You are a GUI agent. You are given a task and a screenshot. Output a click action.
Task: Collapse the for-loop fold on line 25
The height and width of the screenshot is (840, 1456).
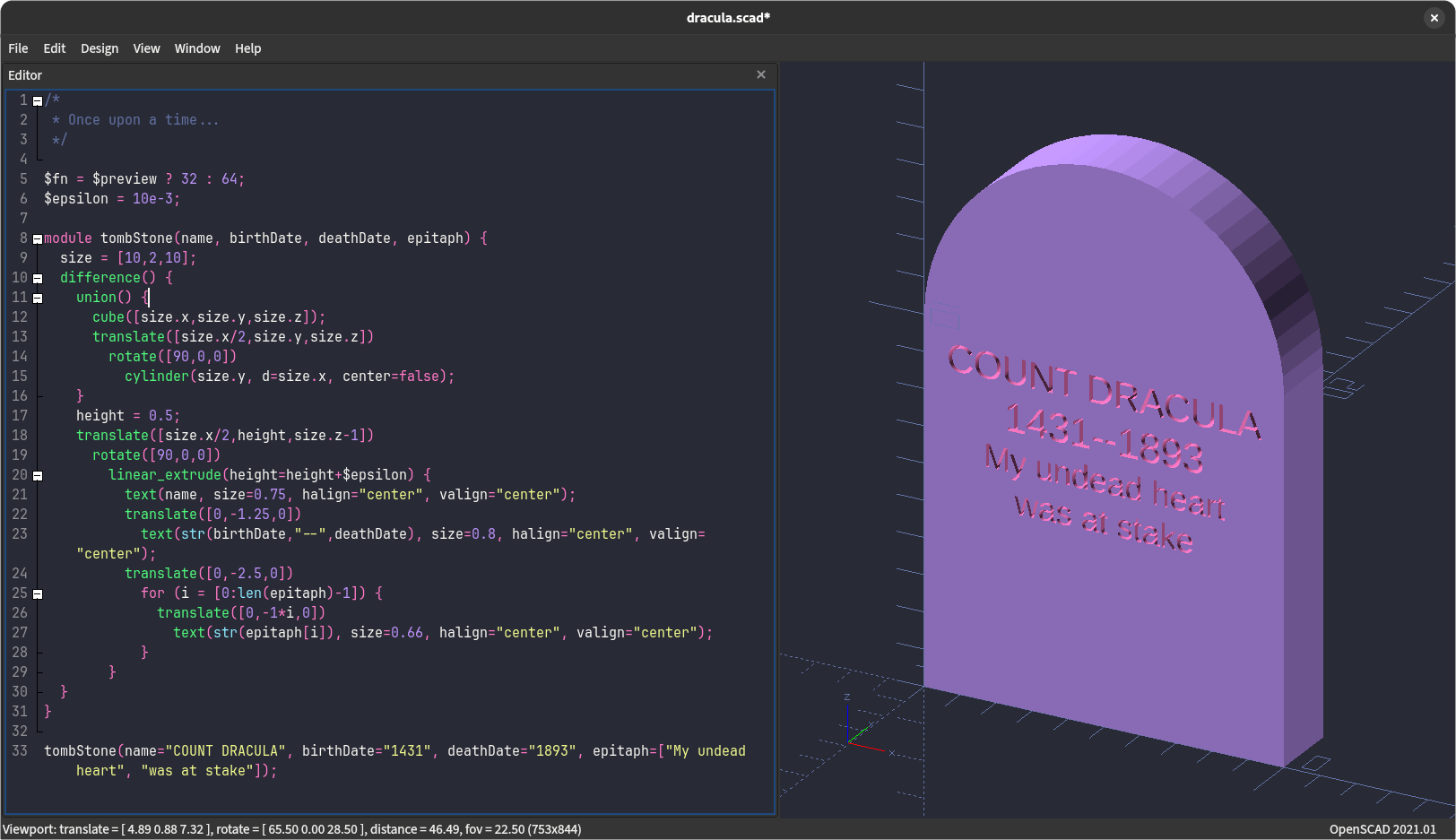(37, 593)
